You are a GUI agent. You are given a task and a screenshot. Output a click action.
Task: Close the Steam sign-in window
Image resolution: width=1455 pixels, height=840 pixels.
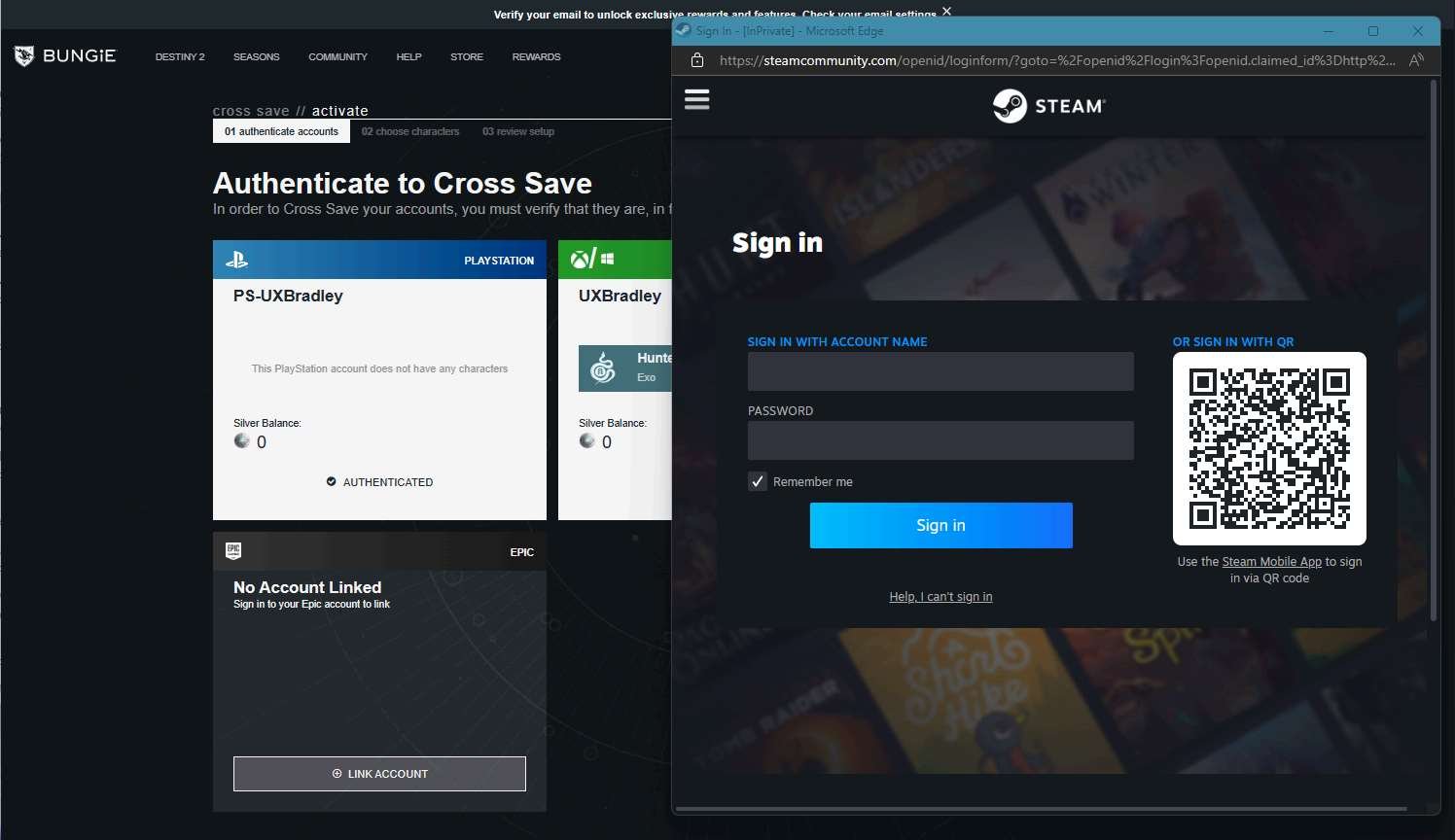tap(1418, 30)
